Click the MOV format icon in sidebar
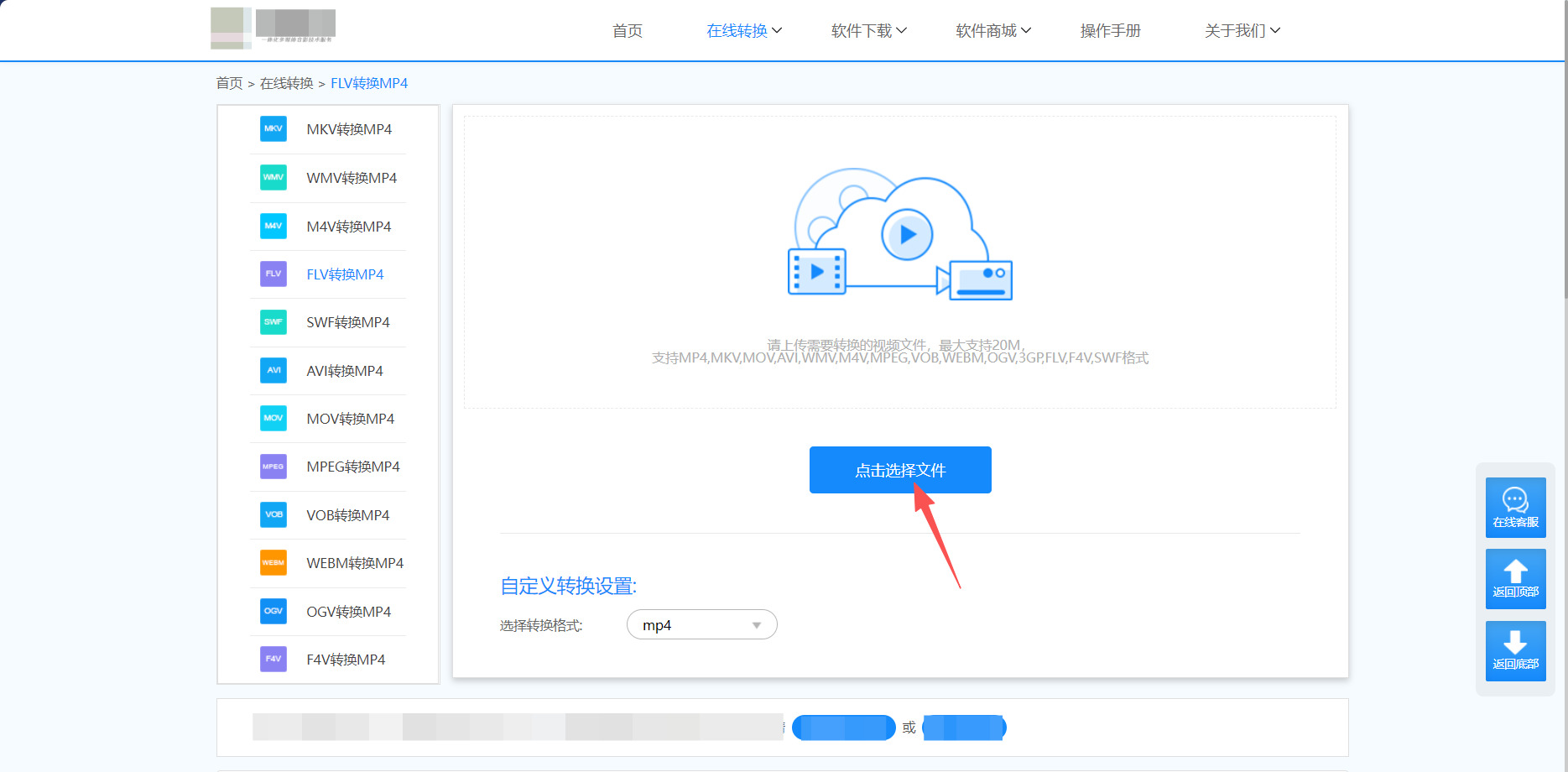This screenshot has width=1568, height=772. click(x=273, y=419)
